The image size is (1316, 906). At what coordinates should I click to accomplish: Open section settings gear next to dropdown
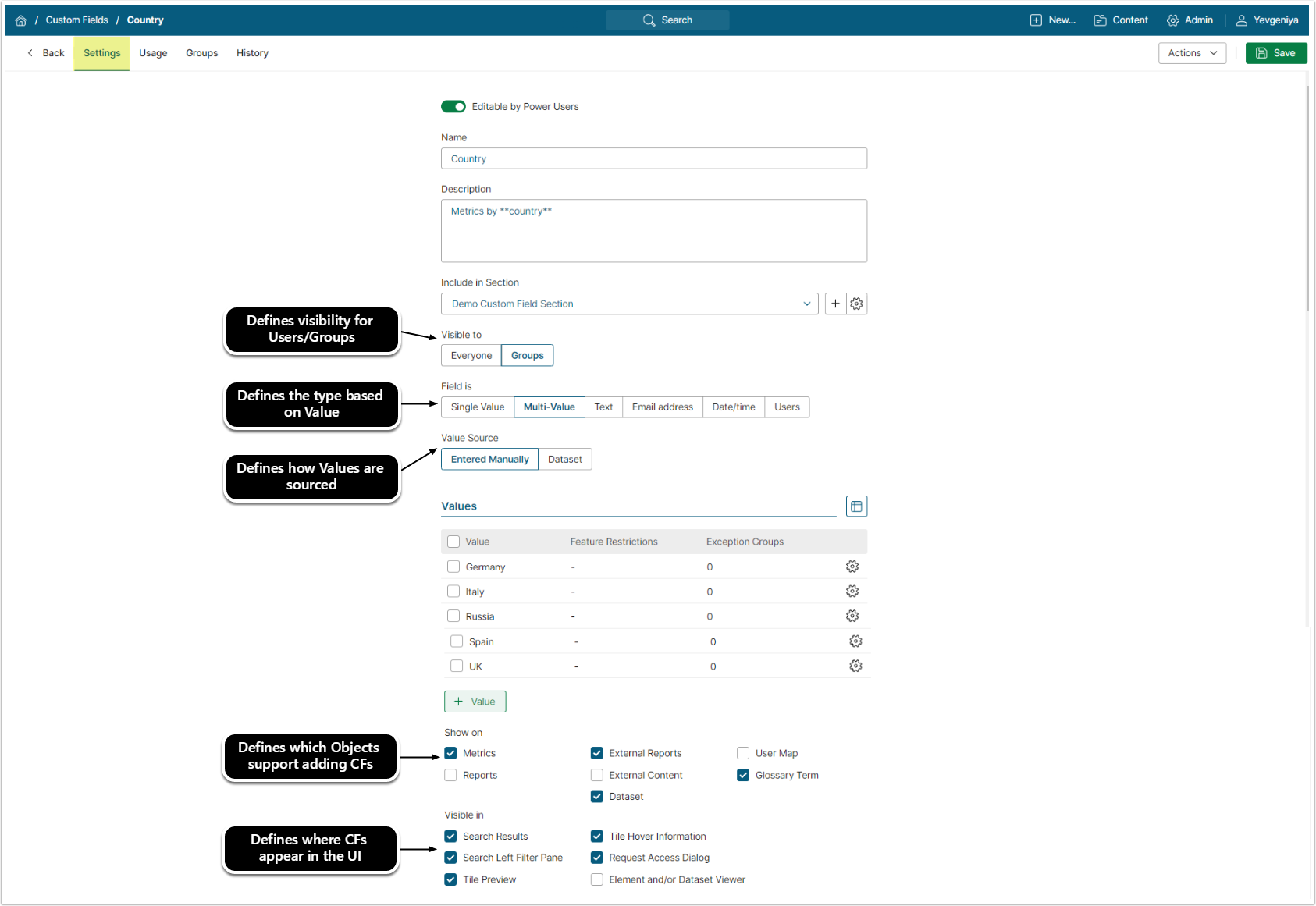pos(856,304)
